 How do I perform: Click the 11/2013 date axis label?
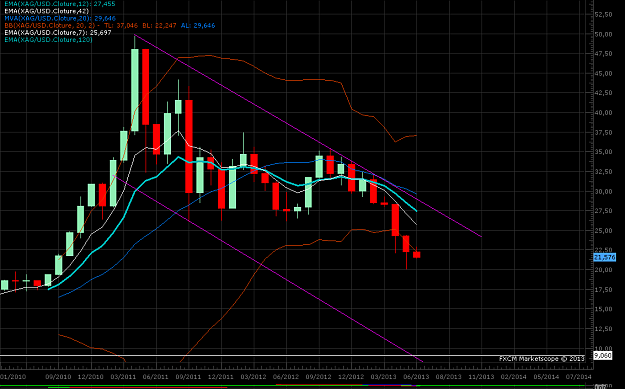481,377
